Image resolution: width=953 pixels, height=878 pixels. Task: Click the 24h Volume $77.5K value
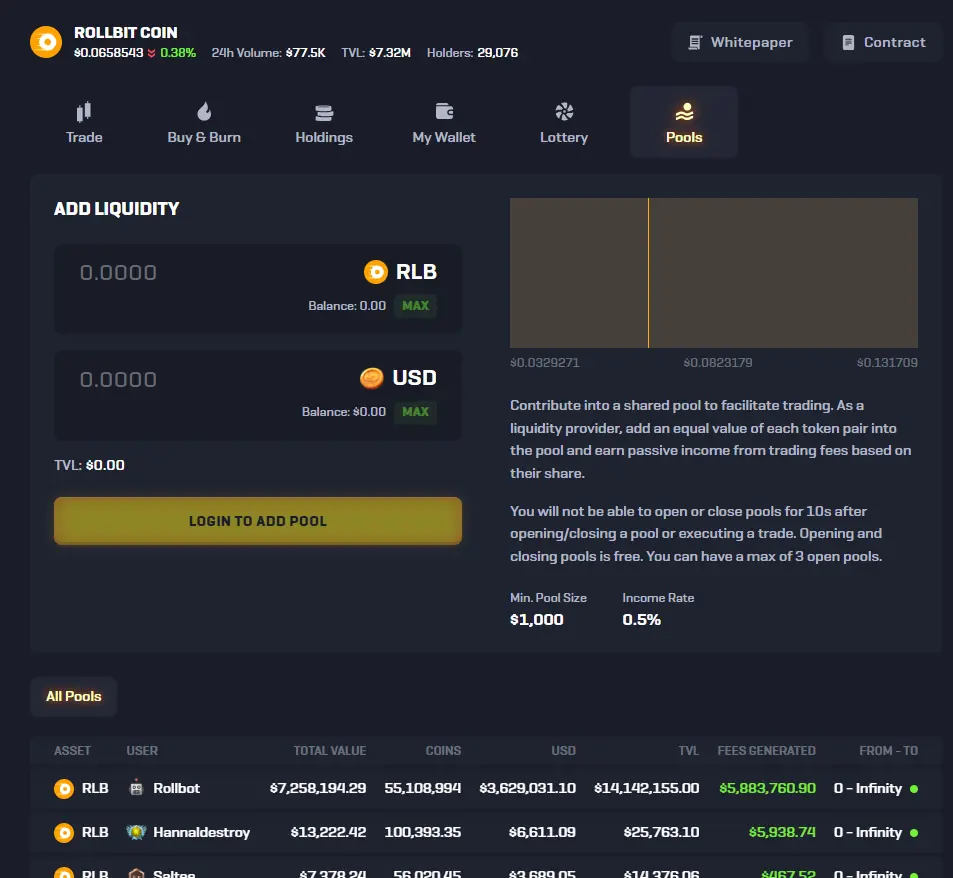306,53
